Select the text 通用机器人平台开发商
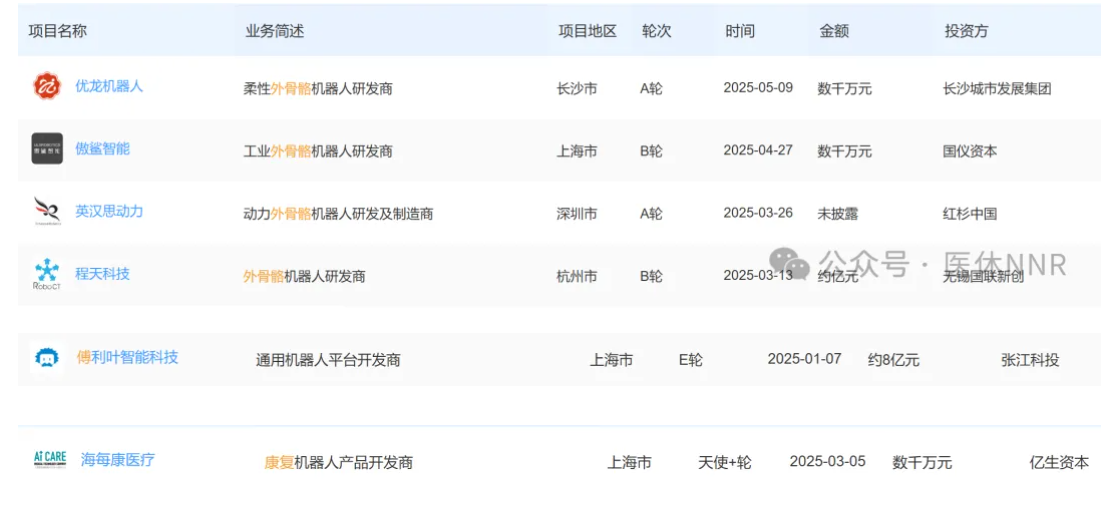Image resolution: width=1109 pixels, height=509 pixels. coord(328,360)
